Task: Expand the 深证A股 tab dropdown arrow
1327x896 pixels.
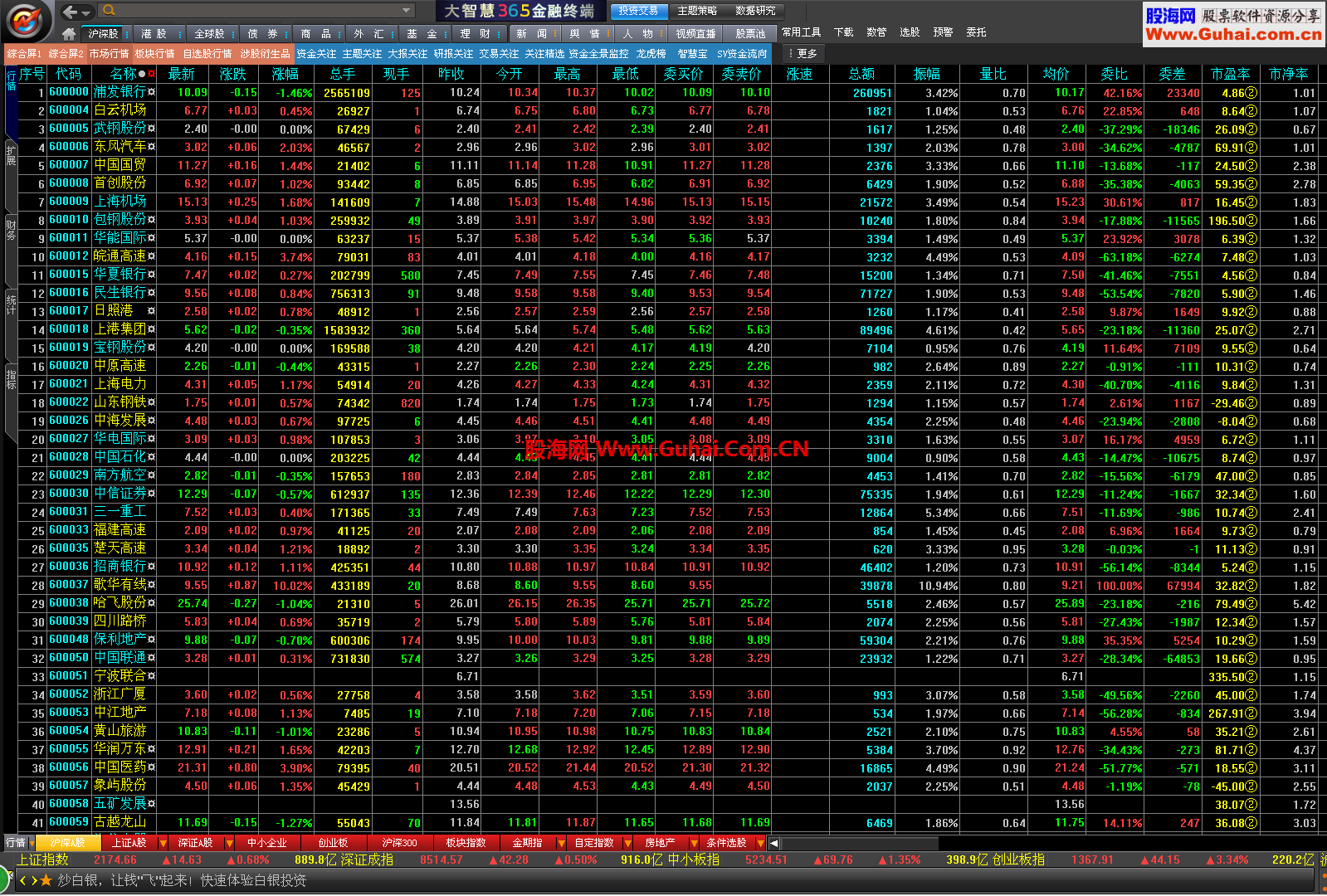Action: [x=229, y=843]
